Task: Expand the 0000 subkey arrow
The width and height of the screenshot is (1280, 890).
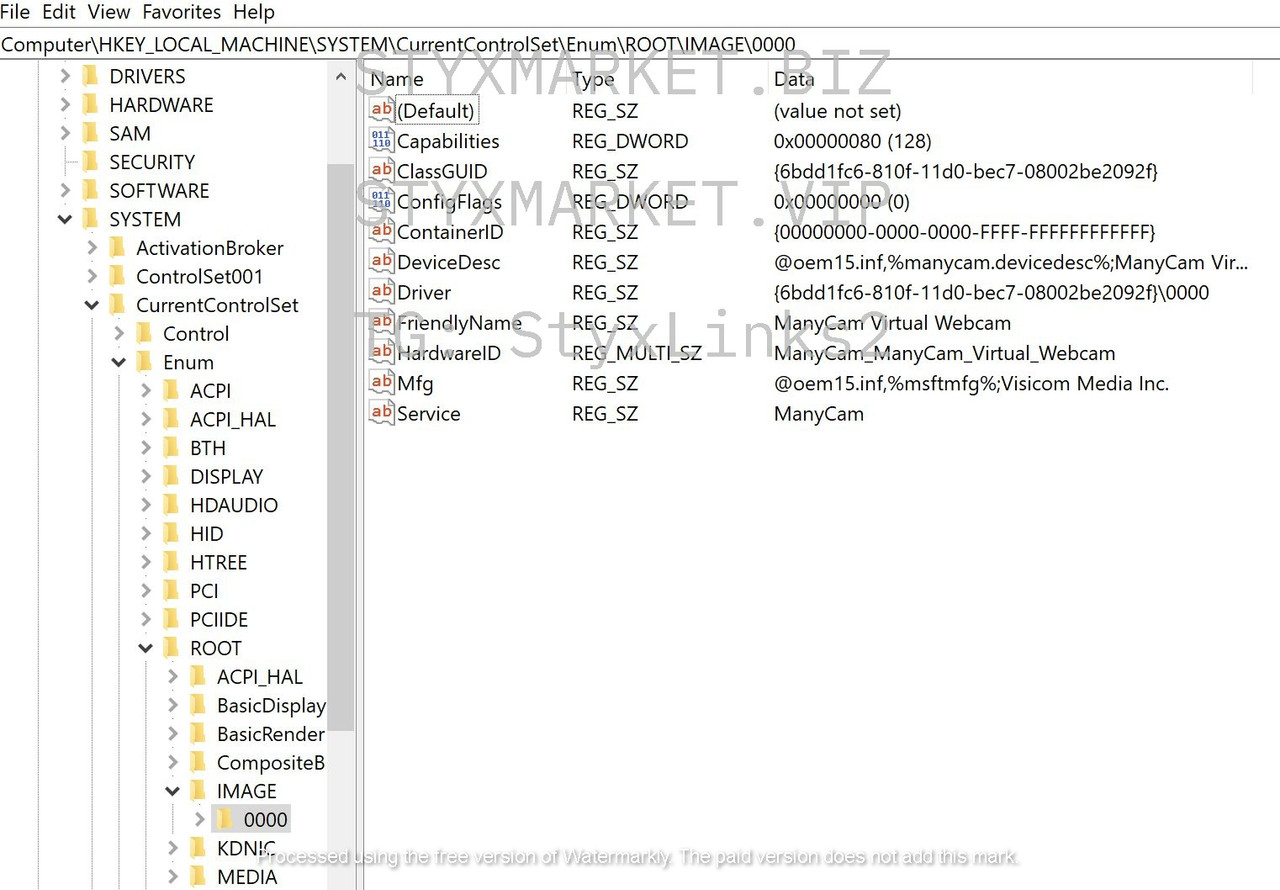Action: point(200,820)
